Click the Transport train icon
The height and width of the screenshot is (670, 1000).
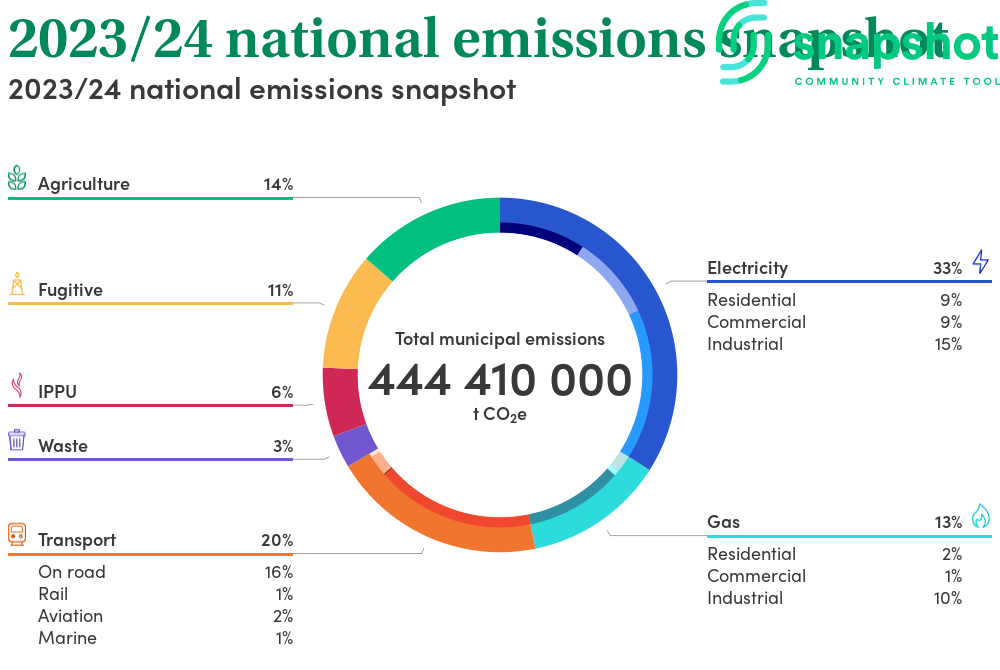(x=17, y=535)
